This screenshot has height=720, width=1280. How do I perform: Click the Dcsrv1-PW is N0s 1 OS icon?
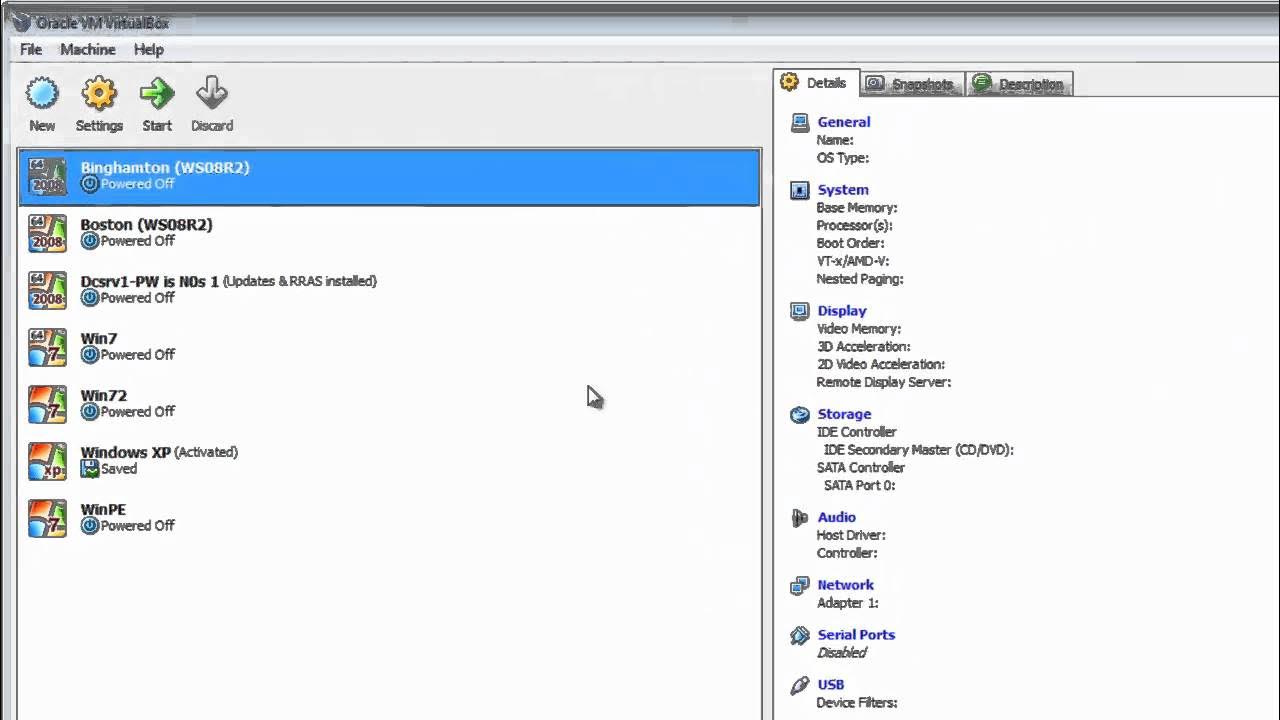(x=47, y=290)
